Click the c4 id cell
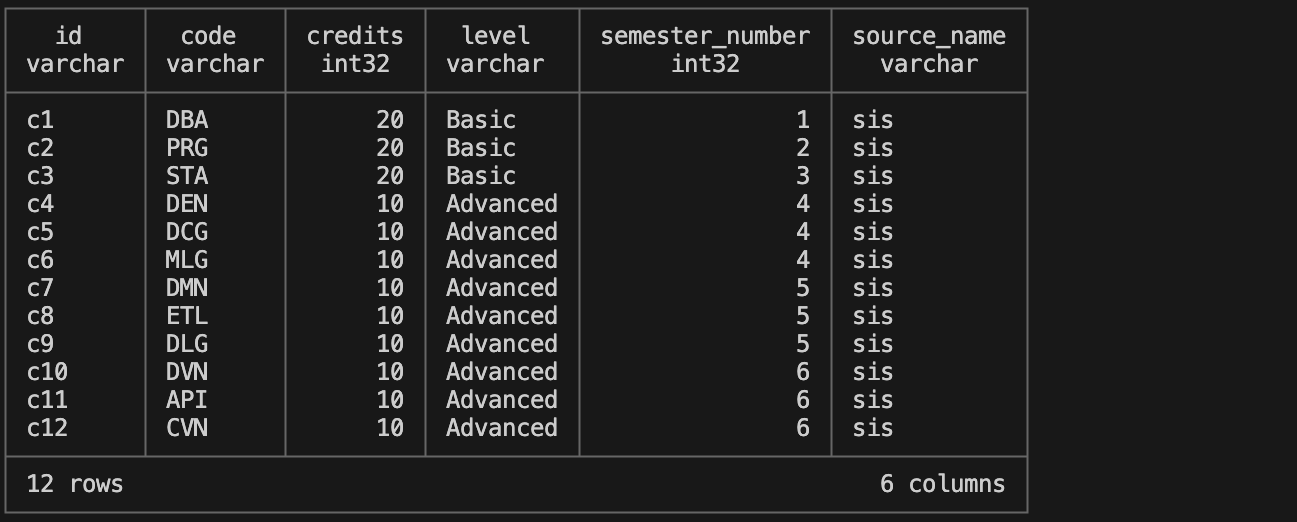 click(x=40, y=204)
